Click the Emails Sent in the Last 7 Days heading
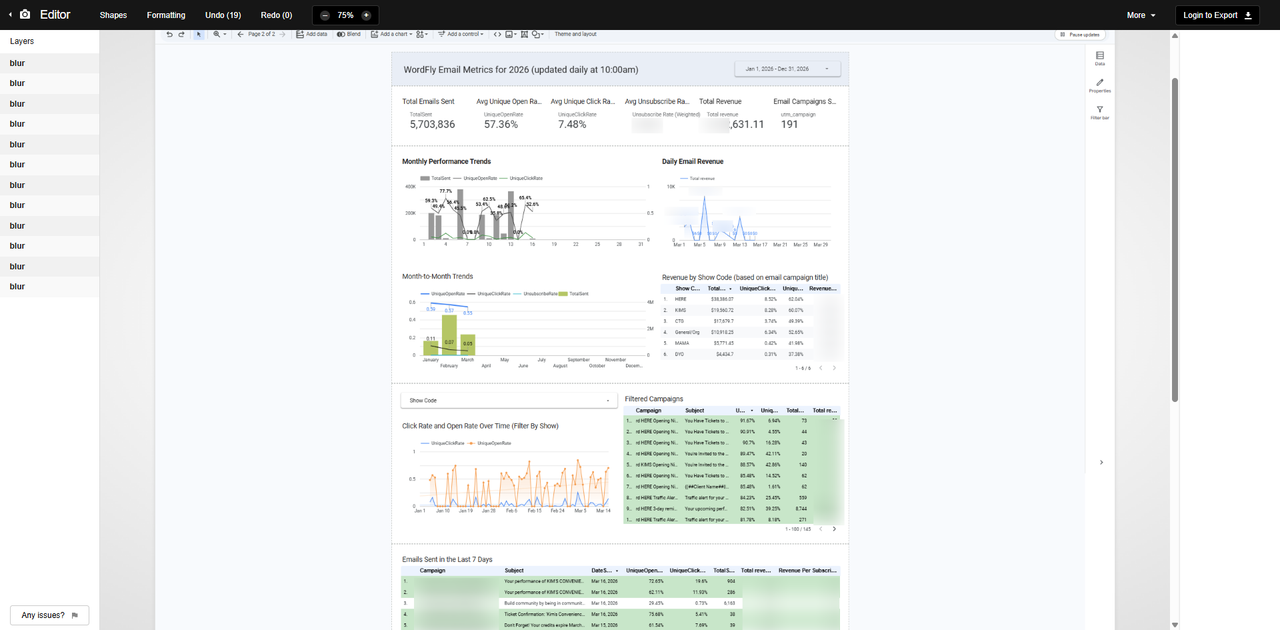 point(447,559)
